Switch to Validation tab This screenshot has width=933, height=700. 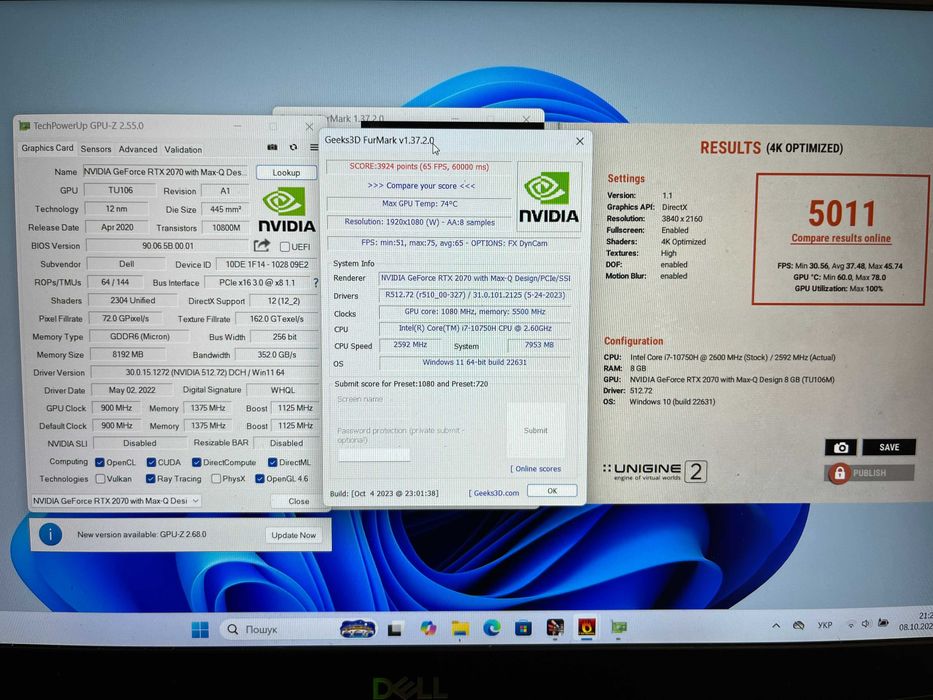click(x=183, y=149)
